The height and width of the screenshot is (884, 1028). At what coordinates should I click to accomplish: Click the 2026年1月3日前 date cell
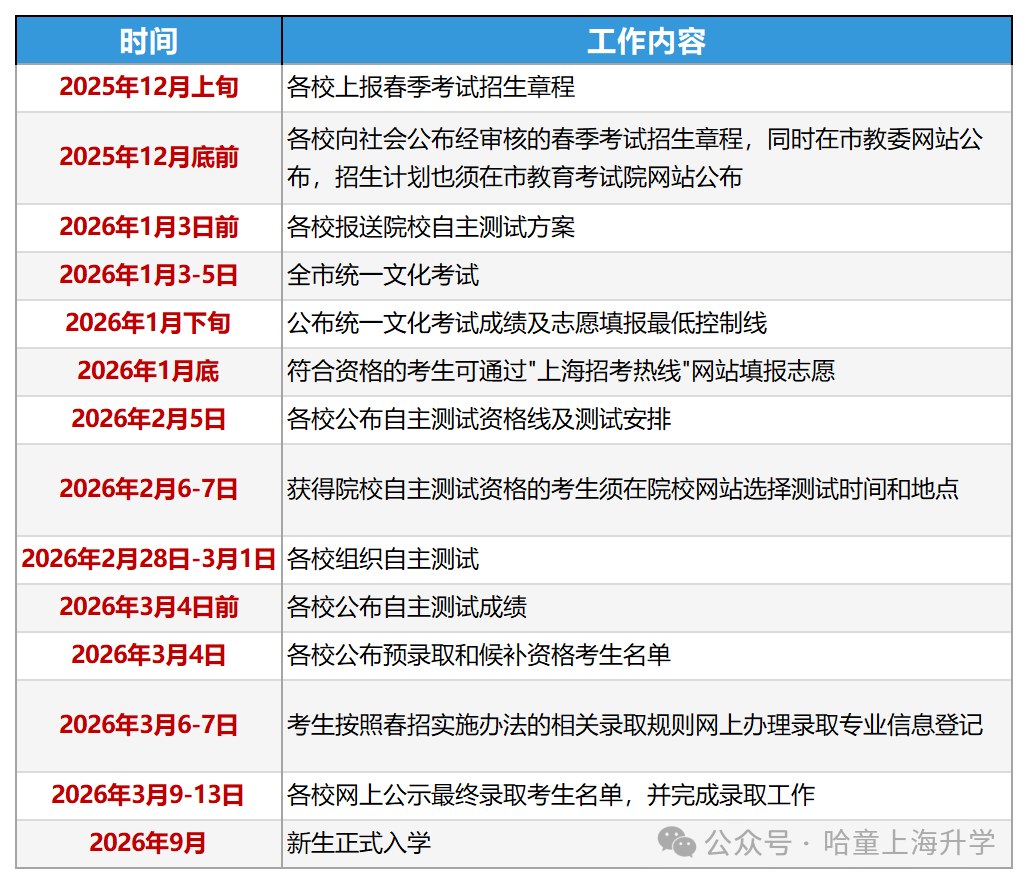tap(149, 228)
